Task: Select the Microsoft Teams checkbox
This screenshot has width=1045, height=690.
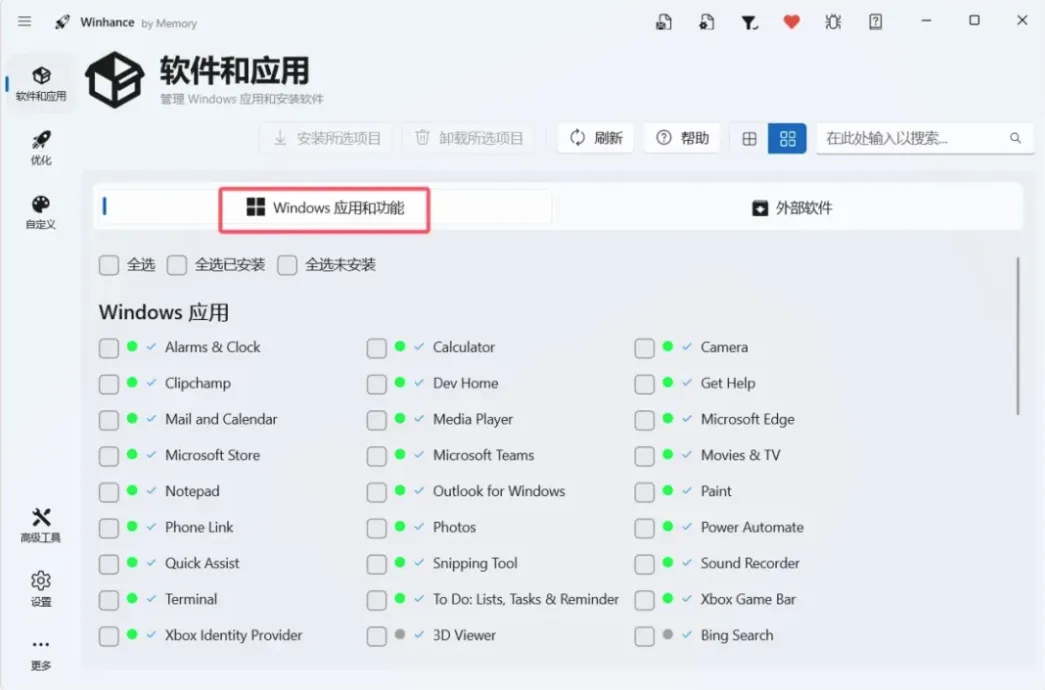Action: (377, 456)
